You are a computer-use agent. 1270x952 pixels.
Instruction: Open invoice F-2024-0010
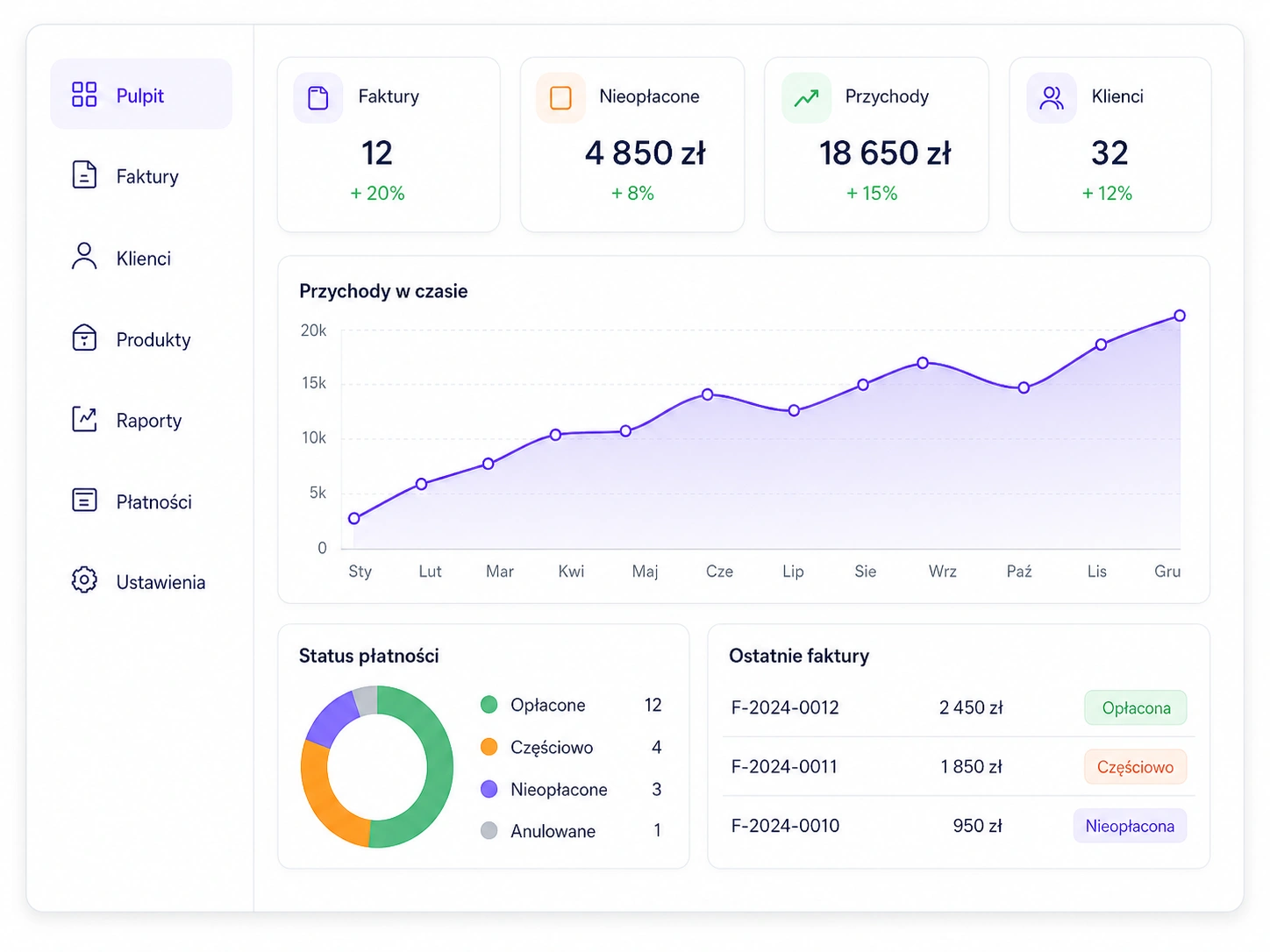pos(959,826)
